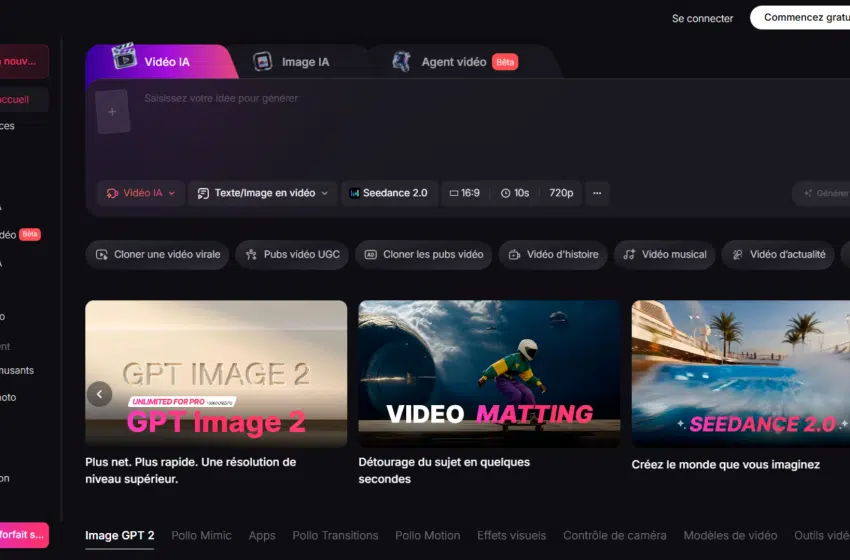Click the Seedance 2.0 model logo icon
850x560 pixels.
[x=355, y=193]
